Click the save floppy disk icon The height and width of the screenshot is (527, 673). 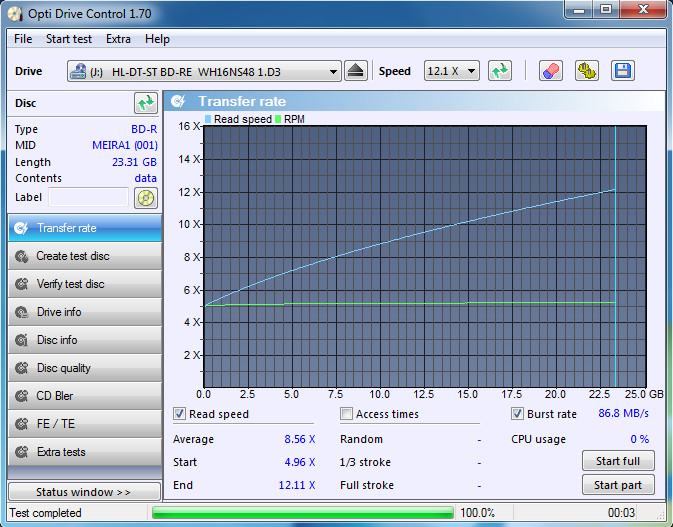click(622, 71)
